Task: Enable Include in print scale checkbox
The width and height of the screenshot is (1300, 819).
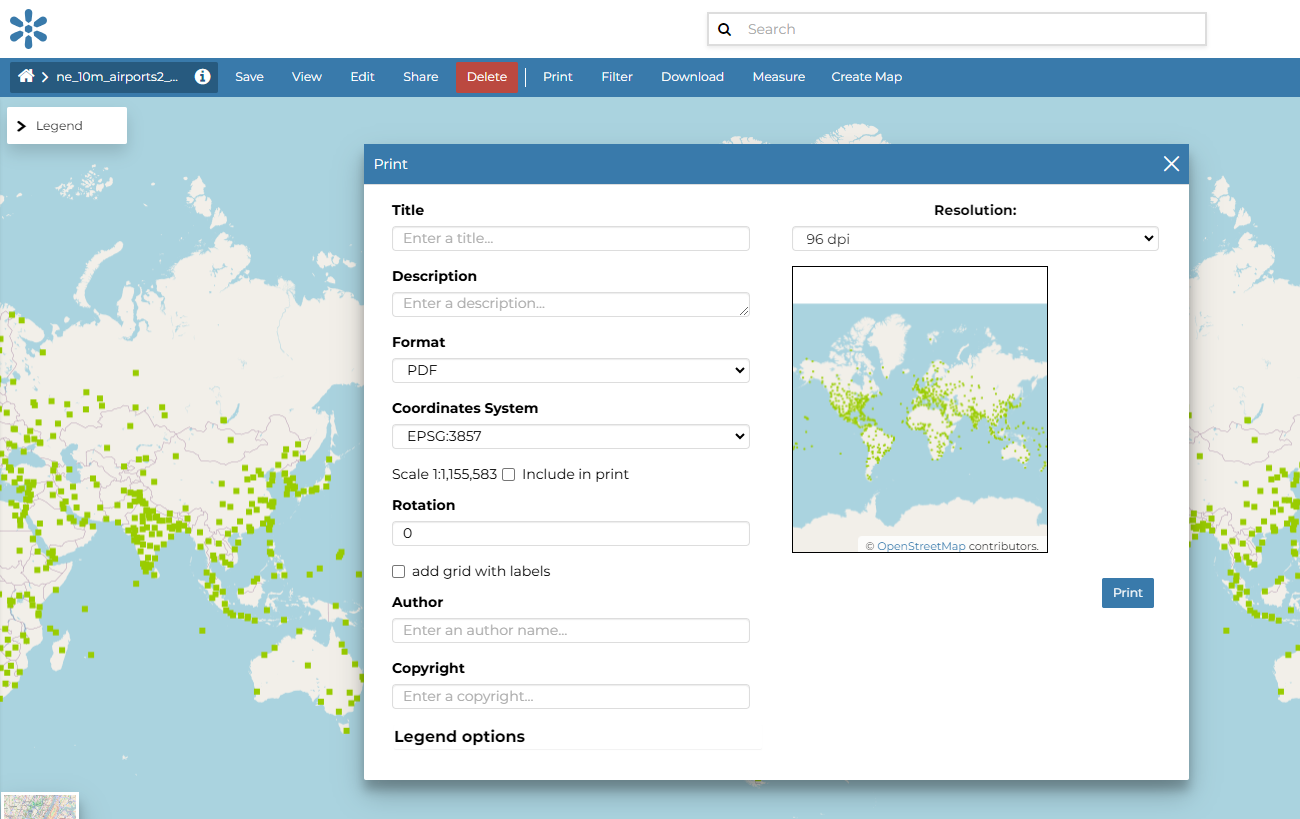Action: coord(508,475)
